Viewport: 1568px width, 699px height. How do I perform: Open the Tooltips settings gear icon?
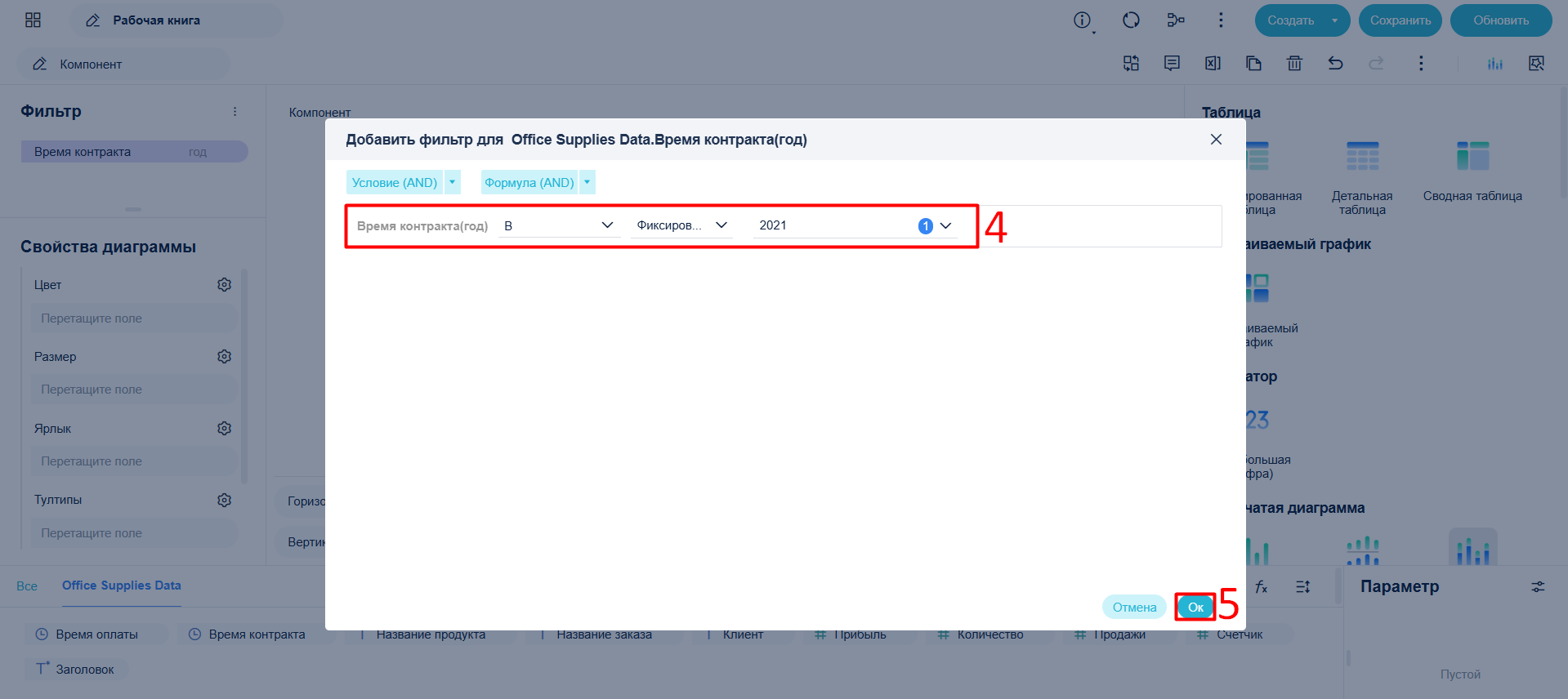225,500
